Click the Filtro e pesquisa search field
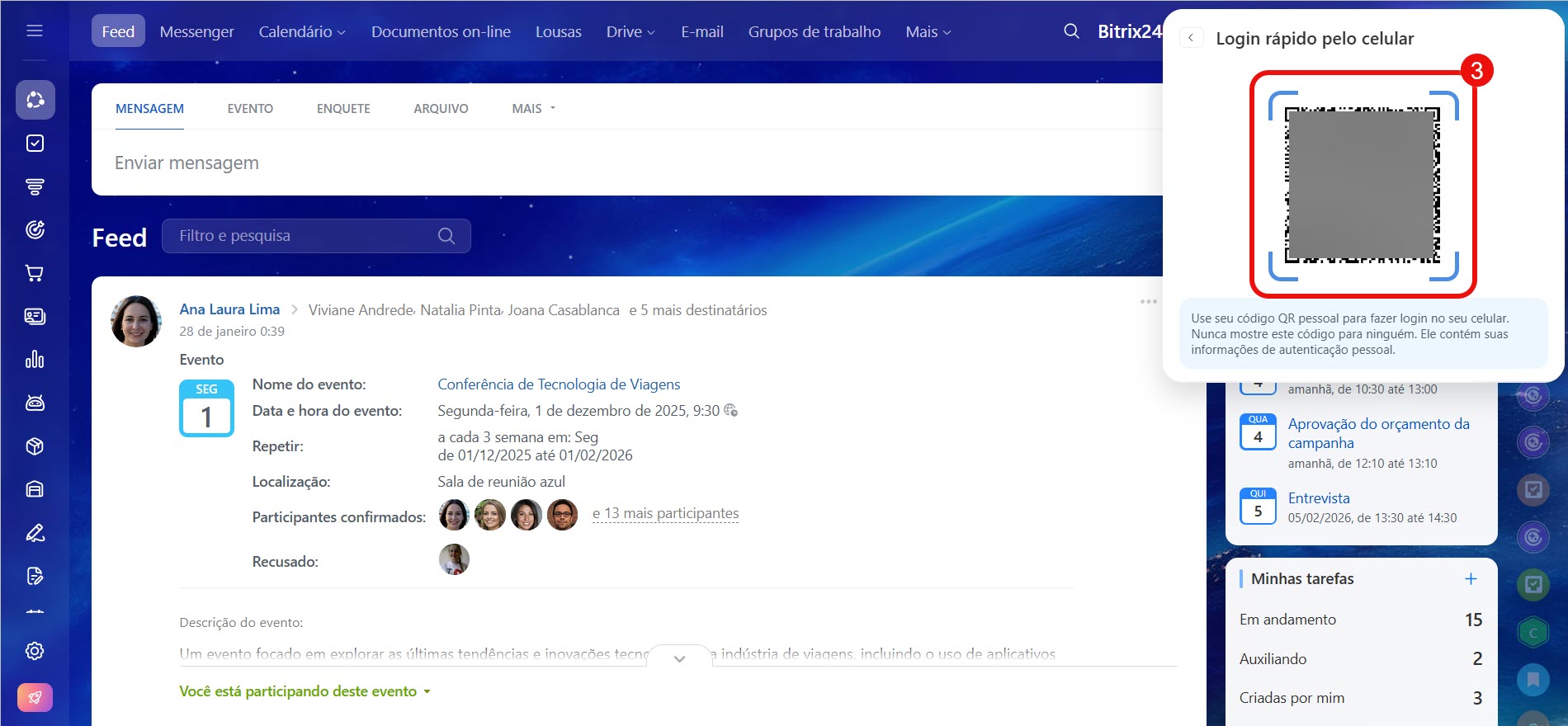 [305, 236]
